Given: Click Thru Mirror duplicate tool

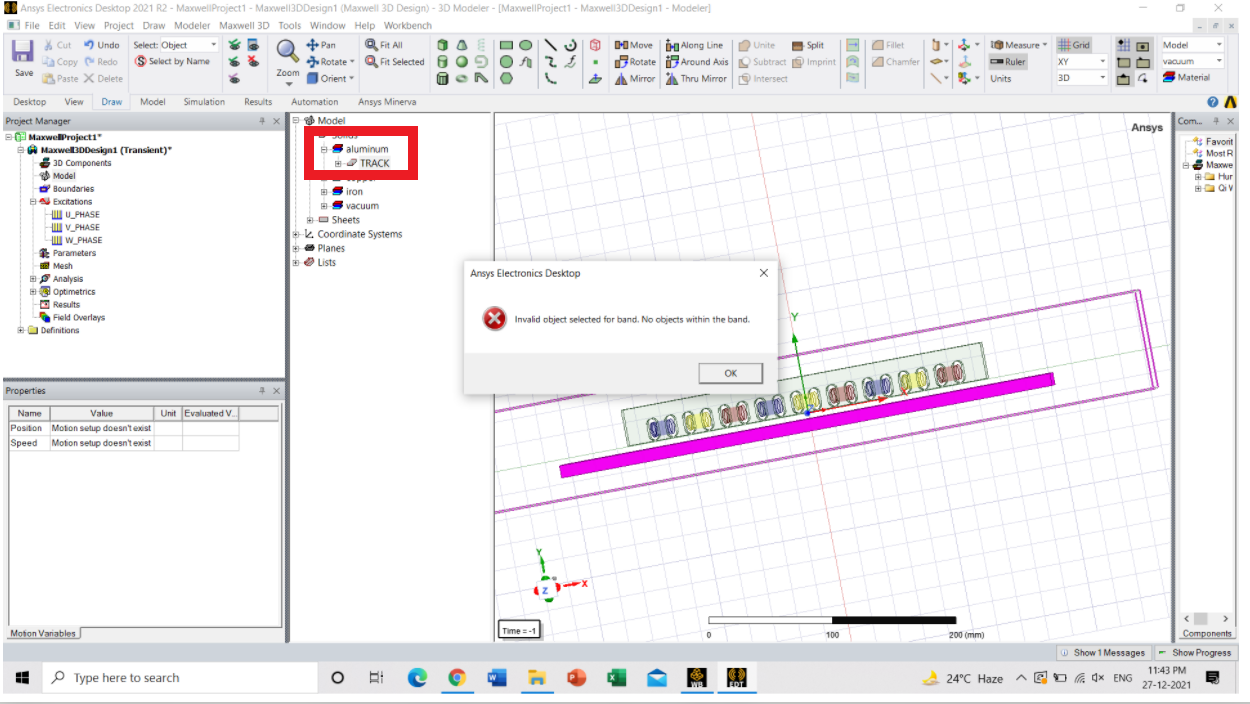Looking at the screenshot, I should [x=696, y=79].
